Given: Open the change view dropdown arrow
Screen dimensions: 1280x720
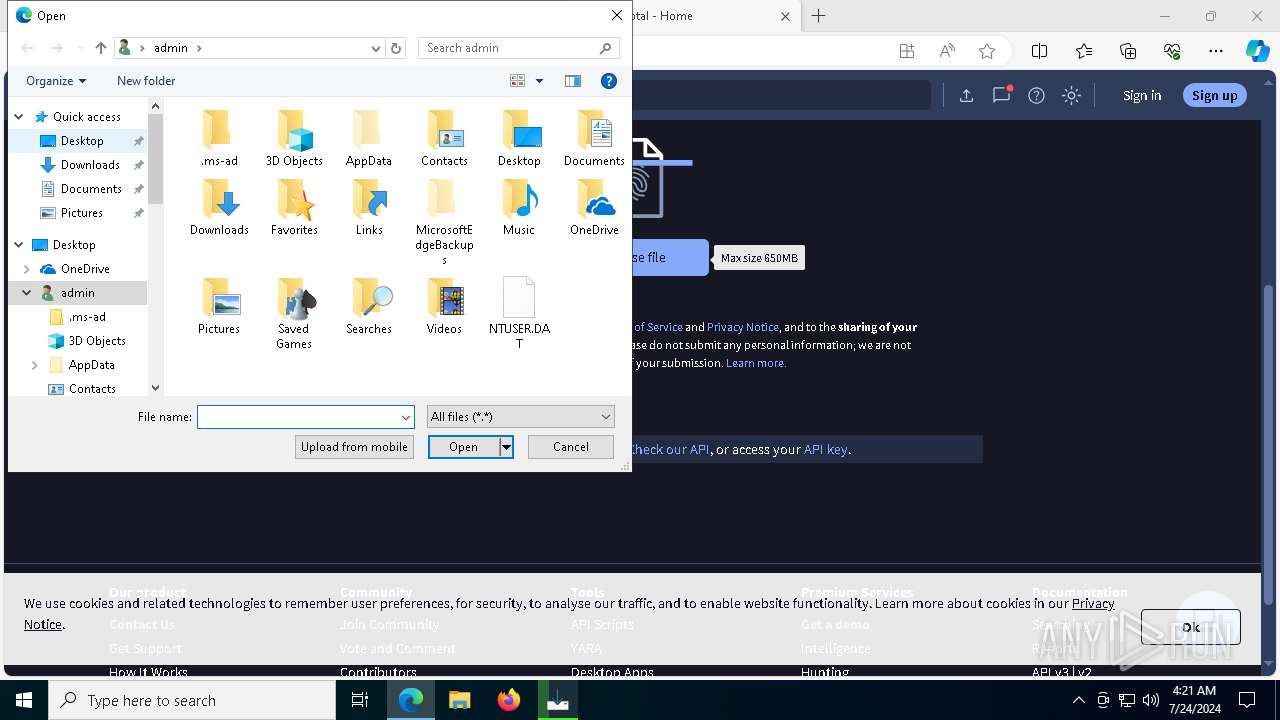Looking at the screenshot, I should [x=539, y=81].
